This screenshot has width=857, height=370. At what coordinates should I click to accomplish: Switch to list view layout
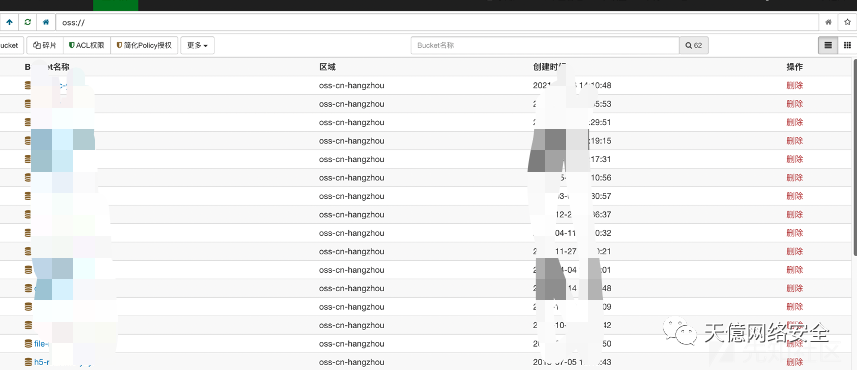click(828, 45)
